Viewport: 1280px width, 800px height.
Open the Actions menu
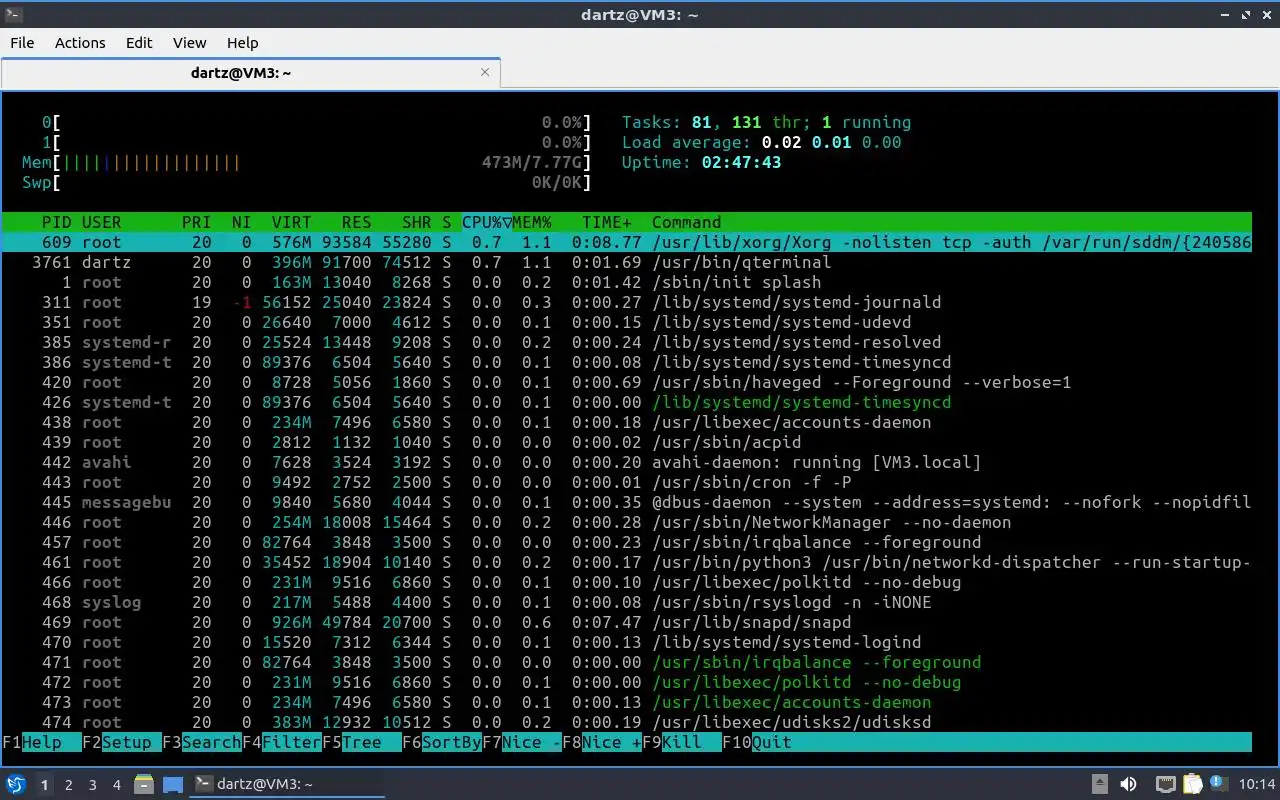(x=80, y=43)
